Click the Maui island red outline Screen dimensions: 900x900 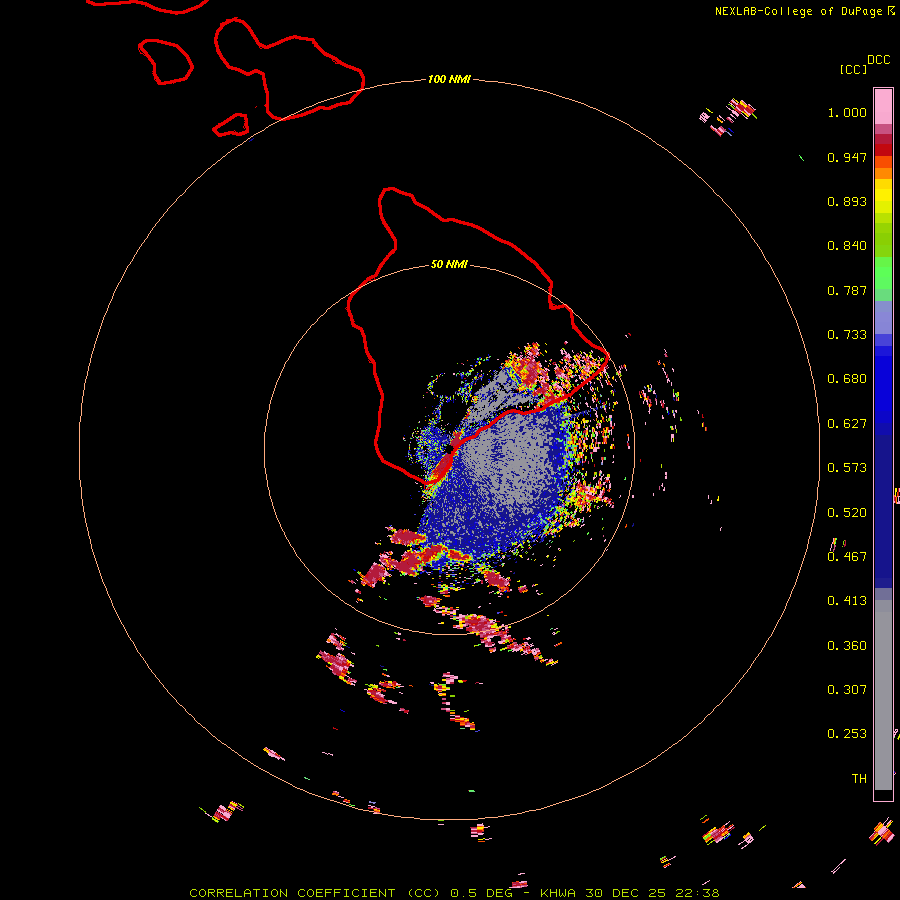pyautogui.click(x=290, y=69)
